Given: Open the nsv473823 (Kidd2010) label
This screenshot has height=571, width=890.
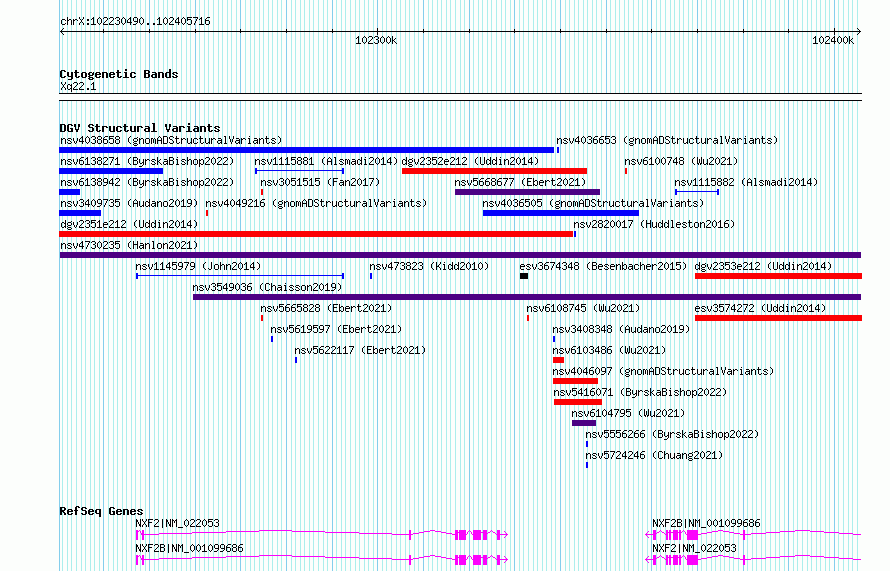Looking at the screenshot, I should point(429,266).
